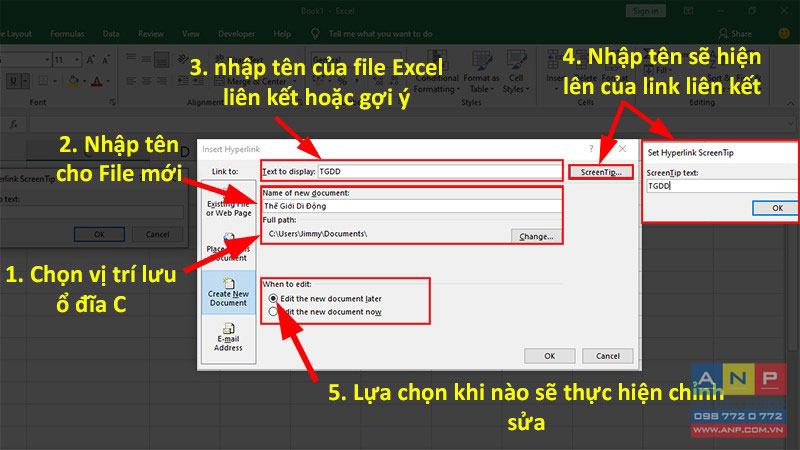The image size is (800, 450).
Task: Click the Decrease Indent icon
Action: coord(183,81)
